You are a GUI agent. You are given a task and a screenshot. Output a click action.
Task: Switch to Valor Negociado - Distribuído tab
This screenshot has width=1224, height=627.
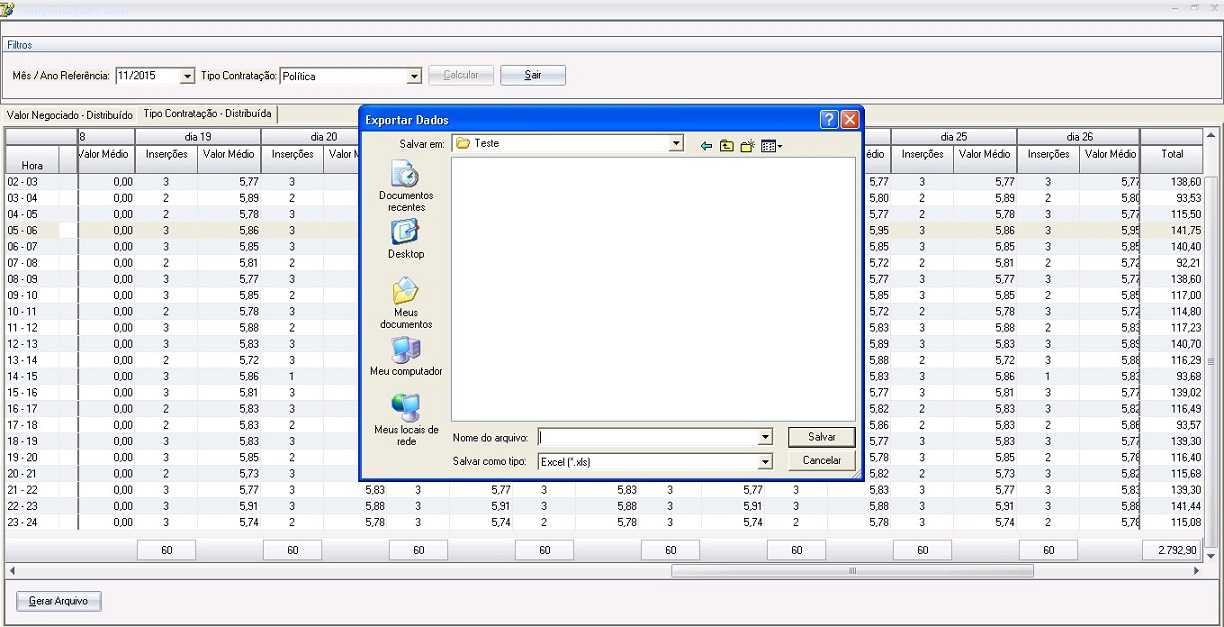click(x=69, y=115)
